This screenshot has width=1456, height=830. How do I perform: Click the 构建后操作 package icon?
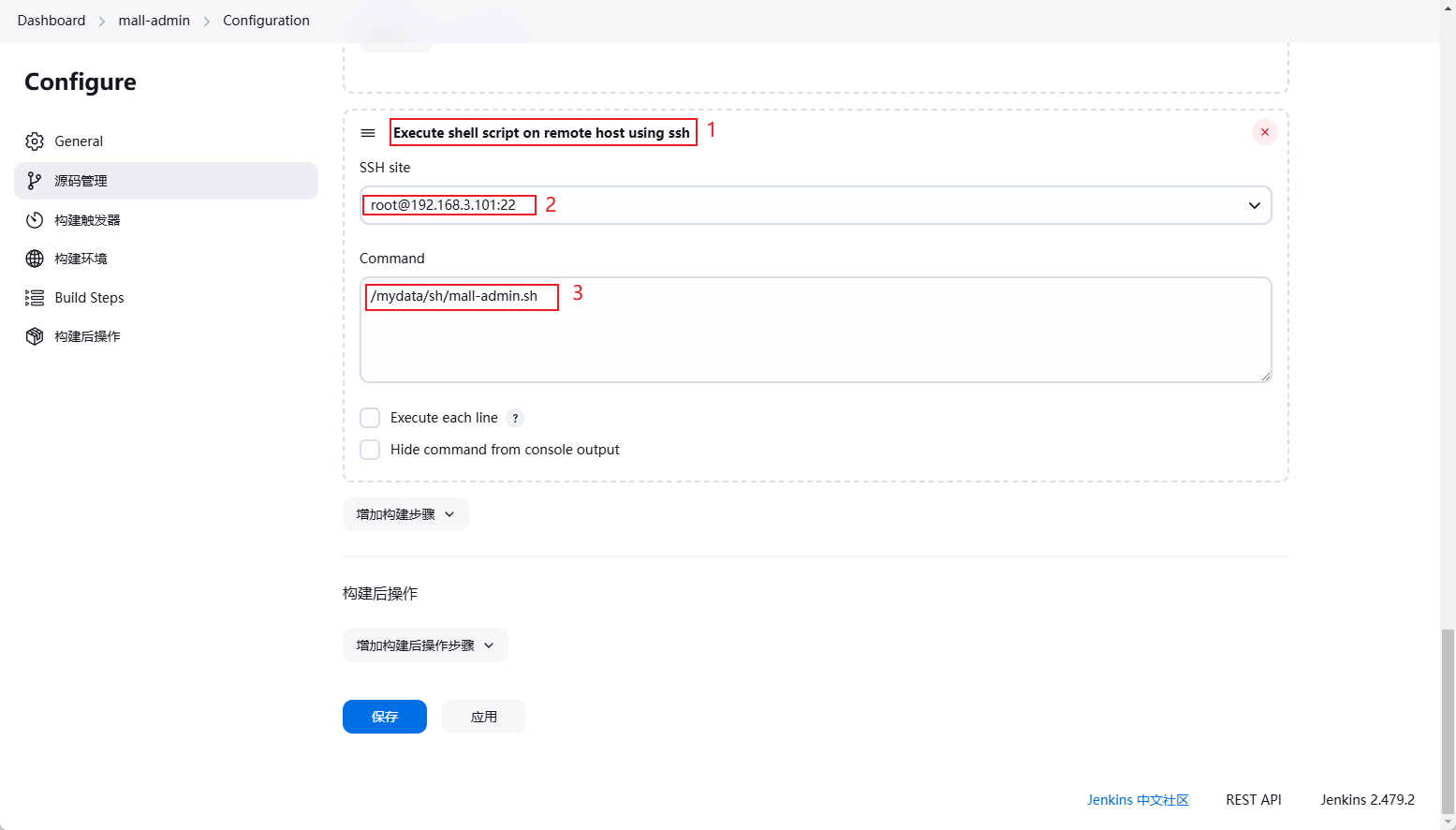pos(35,336)
